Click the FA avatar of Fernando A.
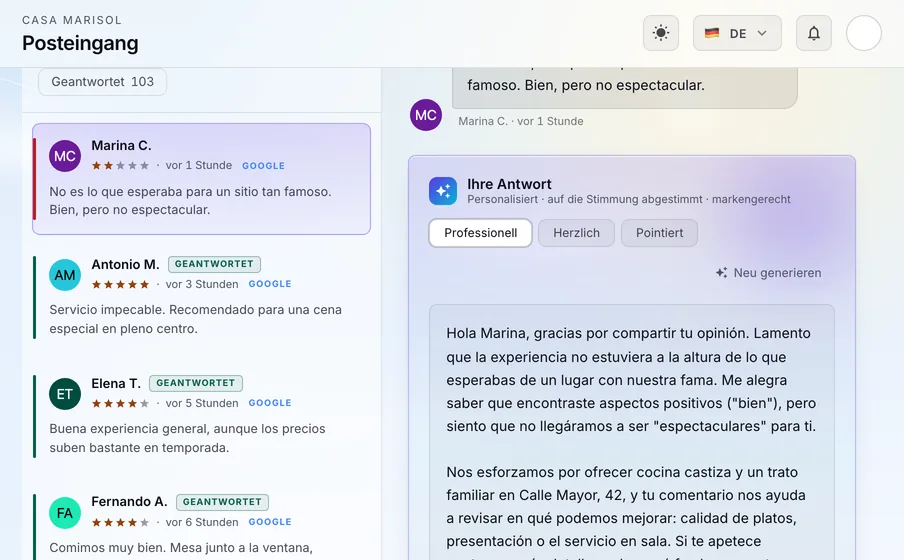This screenshot has width=904, height=560. point(65,513)
